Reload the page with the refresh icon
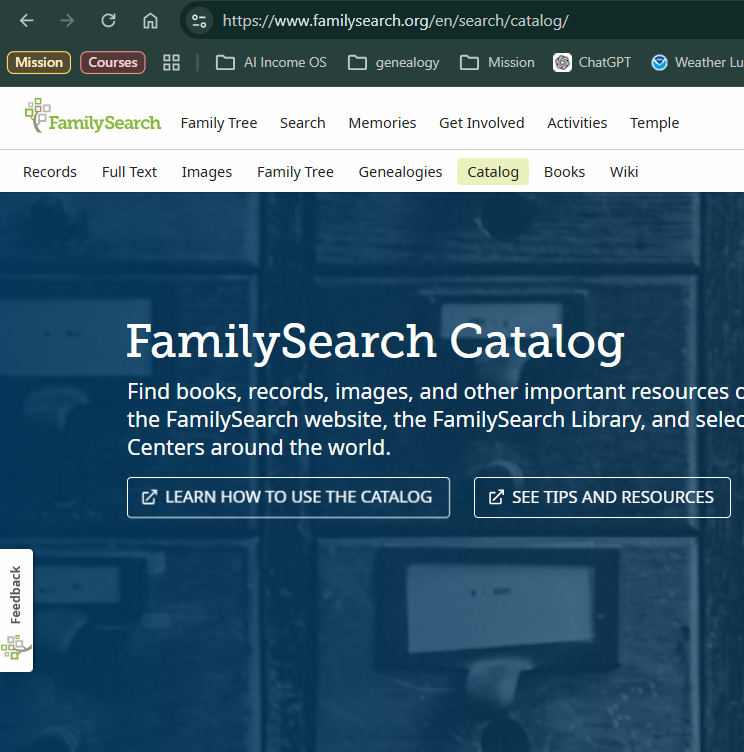 pyautogui.click(x=108, y=21)
